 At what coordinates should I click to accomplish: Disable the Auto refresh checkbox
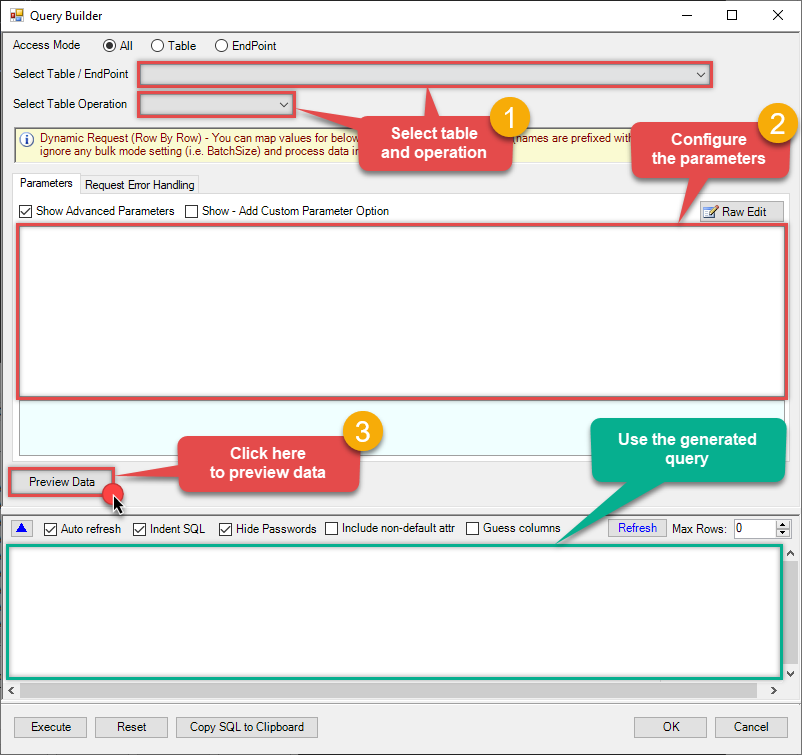(51, 529)
